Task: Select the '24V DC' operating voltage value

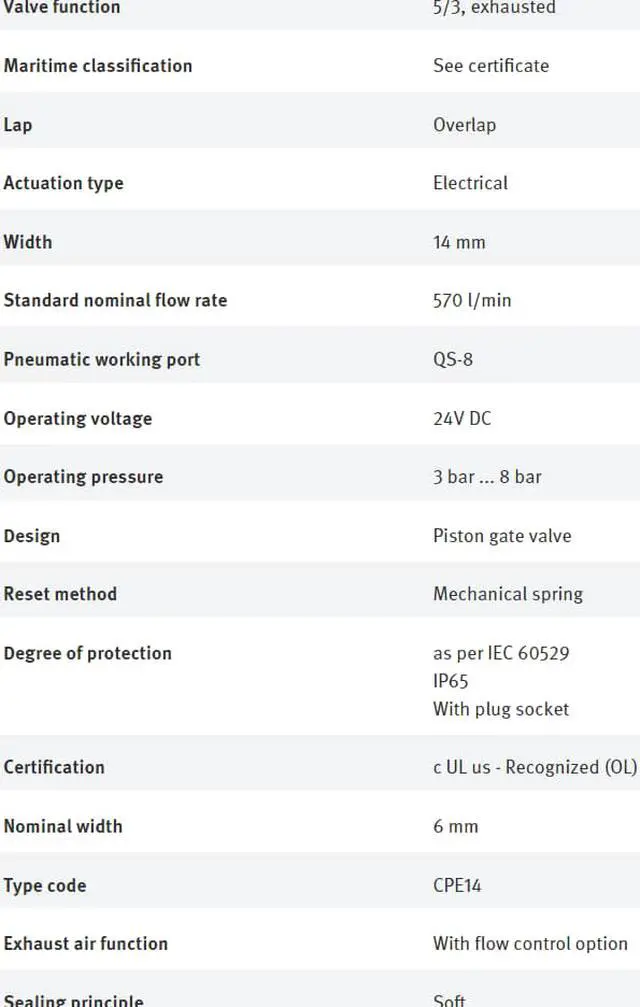Action: [x=462, y=419]
